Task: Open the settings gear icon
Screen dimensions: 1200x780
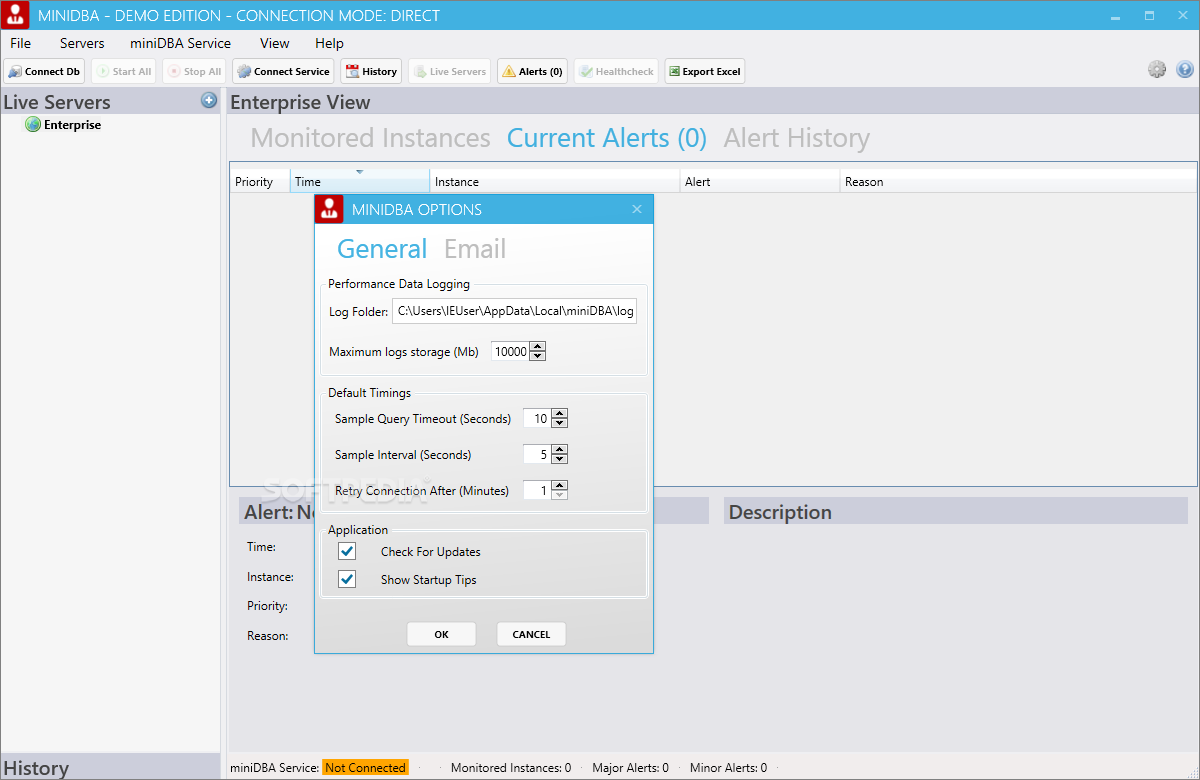Action: [x=1157, y=69]
